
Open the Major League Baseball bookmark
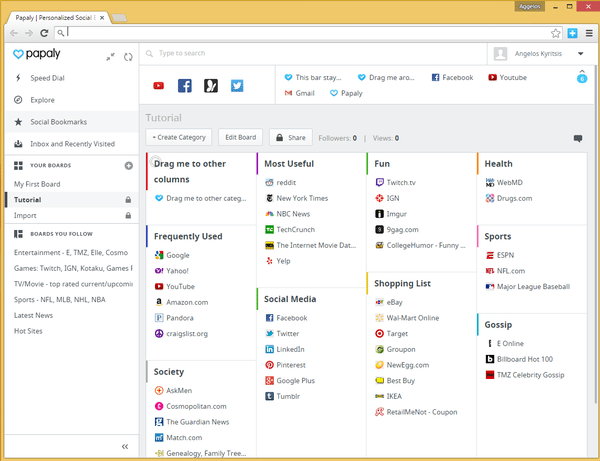pyautogui.click(x=528, y=287)
